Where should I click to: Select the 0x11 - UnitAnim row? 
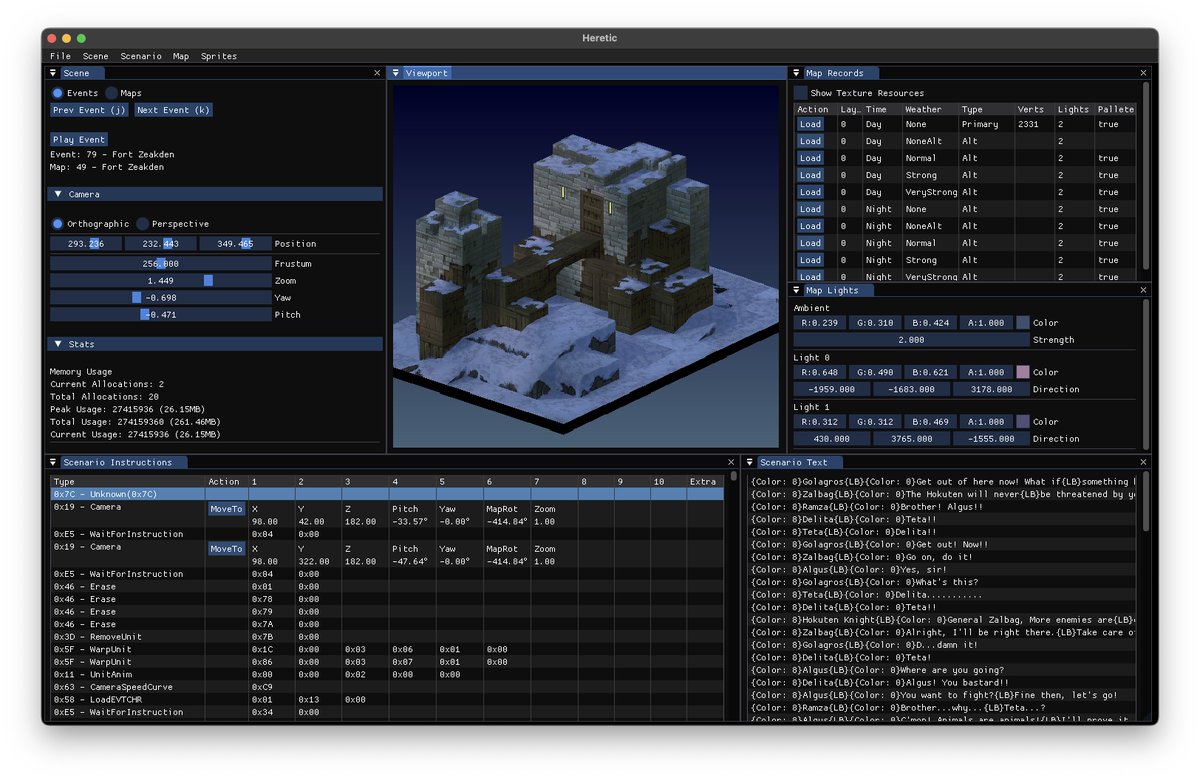point(387,675)
